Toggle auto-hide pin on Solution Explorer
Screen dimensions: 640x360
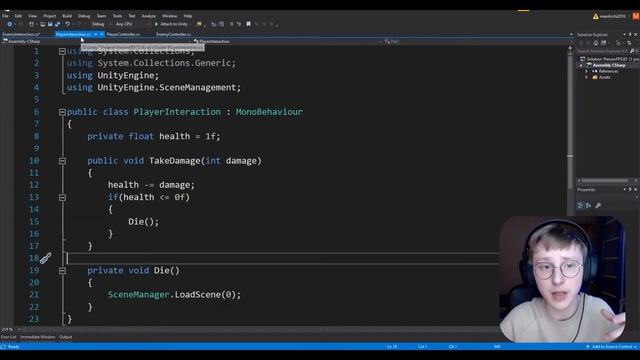point(630,35)
